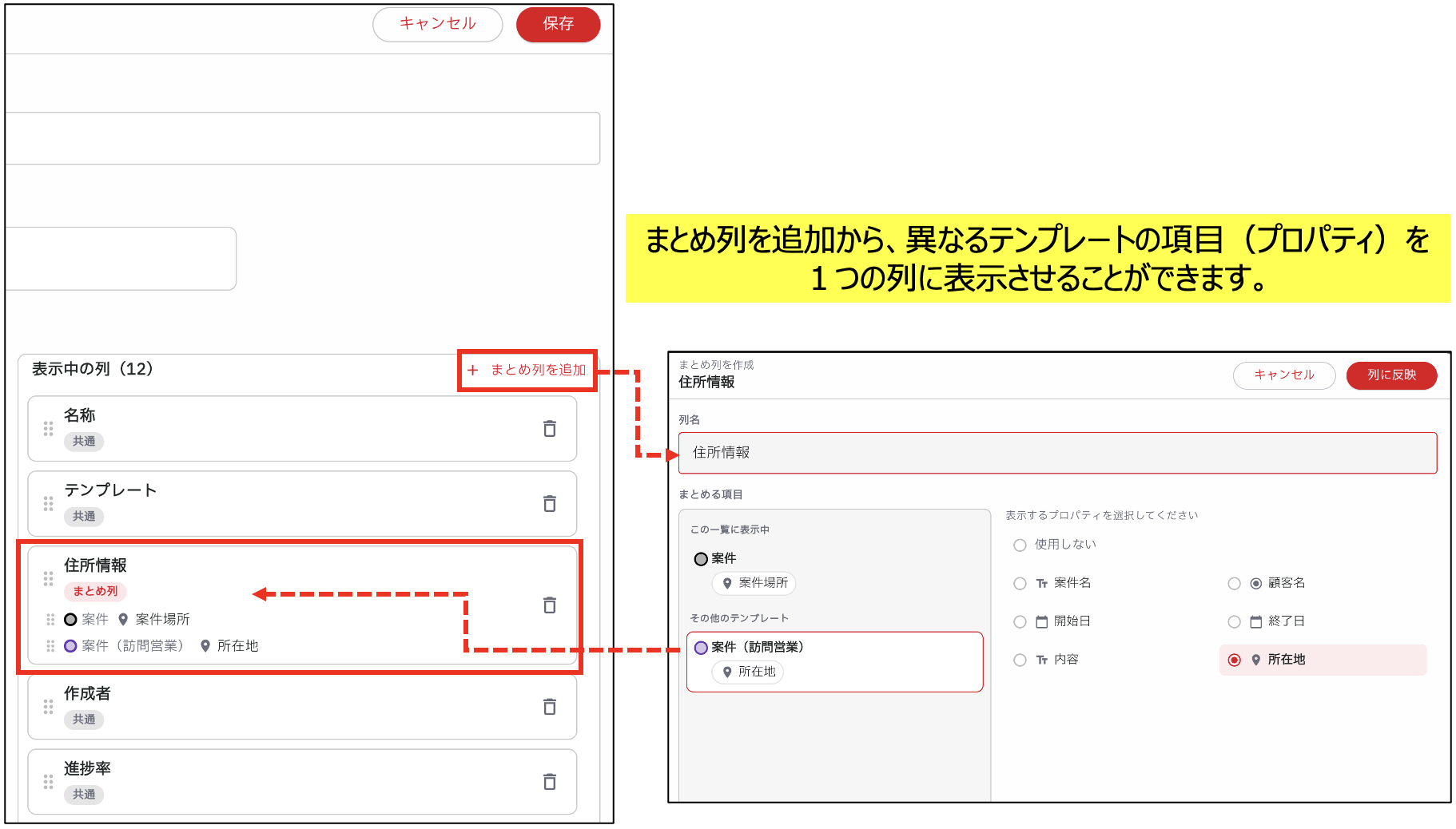Click the 案件場所 chip under 案件

pyautogui.click(x=754, y=583)
